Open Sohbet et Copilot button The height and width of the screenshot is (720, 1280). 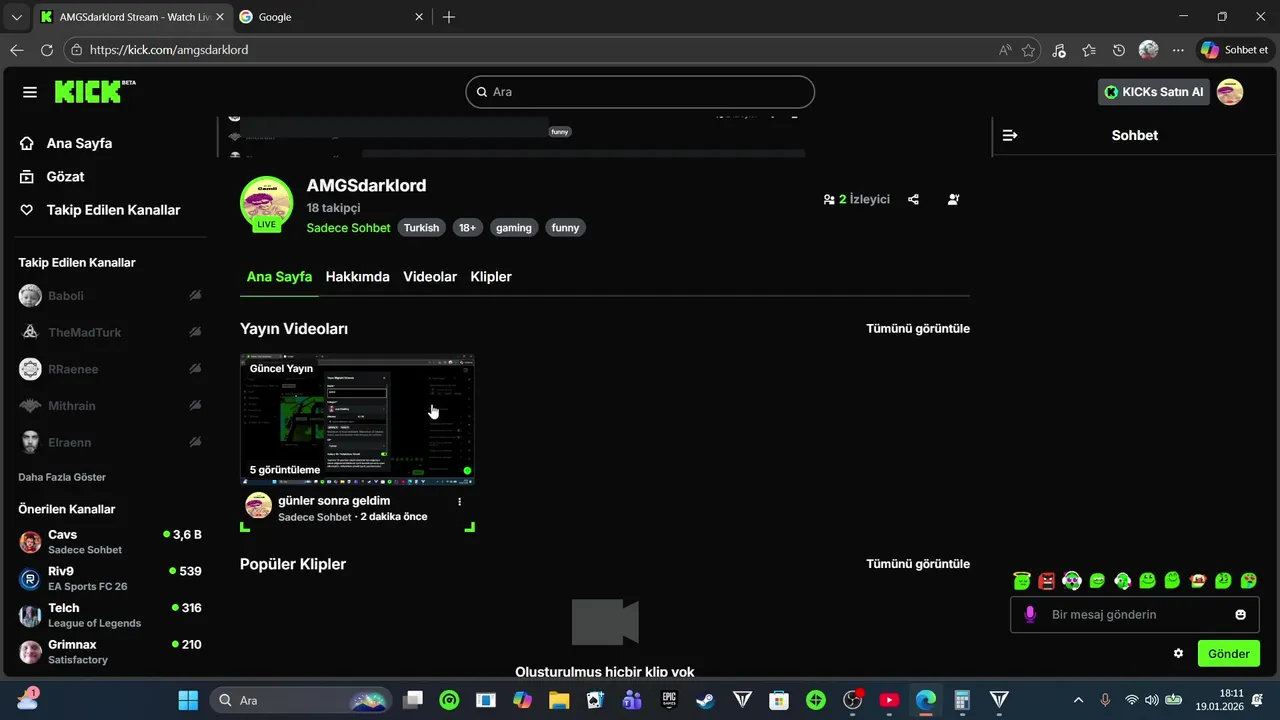pyautogui.click(x=1234, y=50)
